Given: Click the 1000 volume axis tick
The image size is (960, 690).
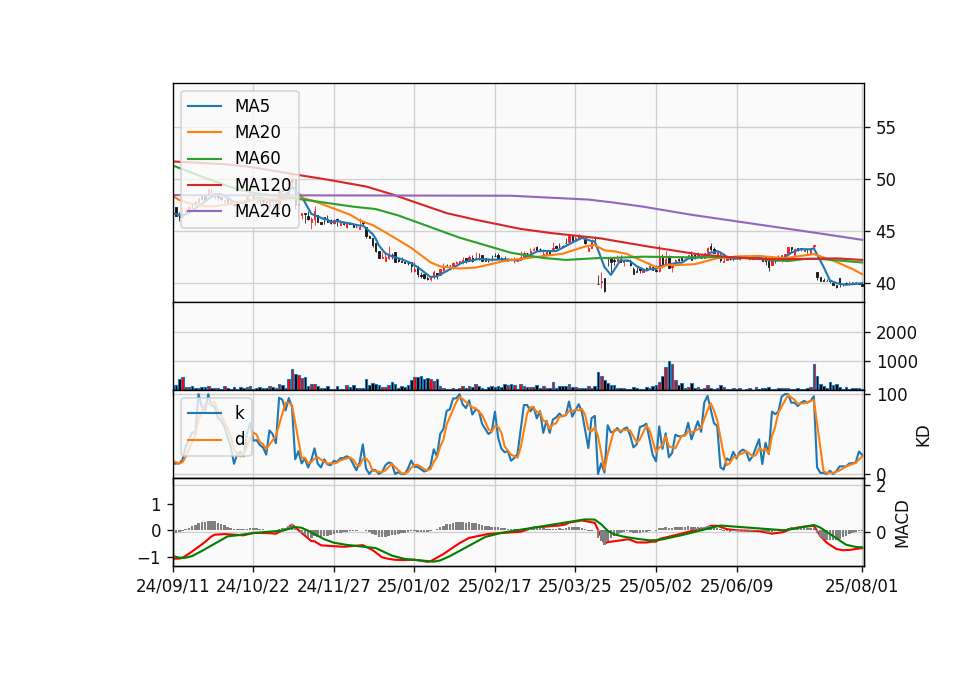Looking at the screenshot, I should 896,362.
